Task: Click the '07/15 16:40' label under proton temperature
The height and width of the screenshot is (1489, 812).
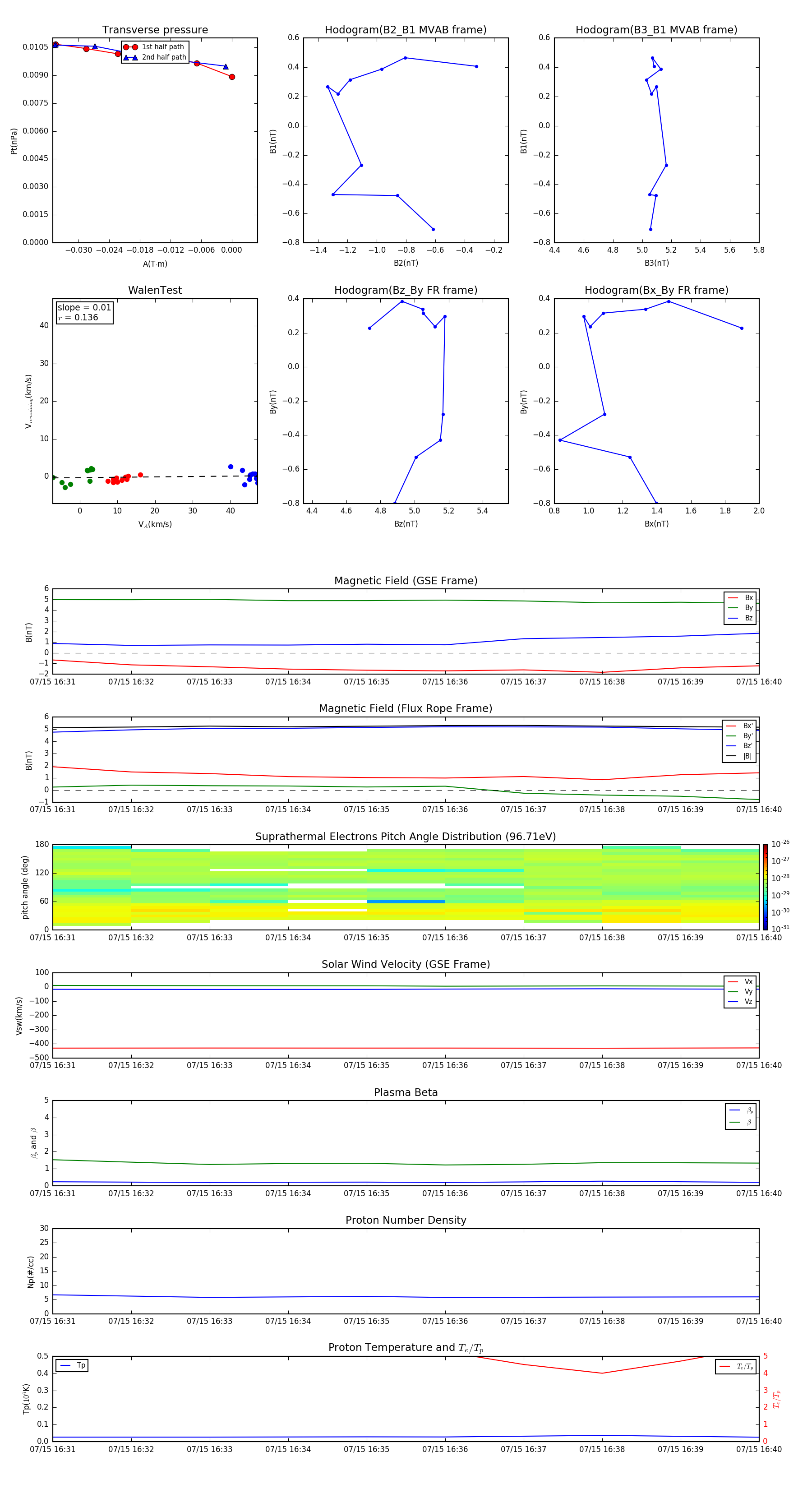Action: pos(759,1449)
